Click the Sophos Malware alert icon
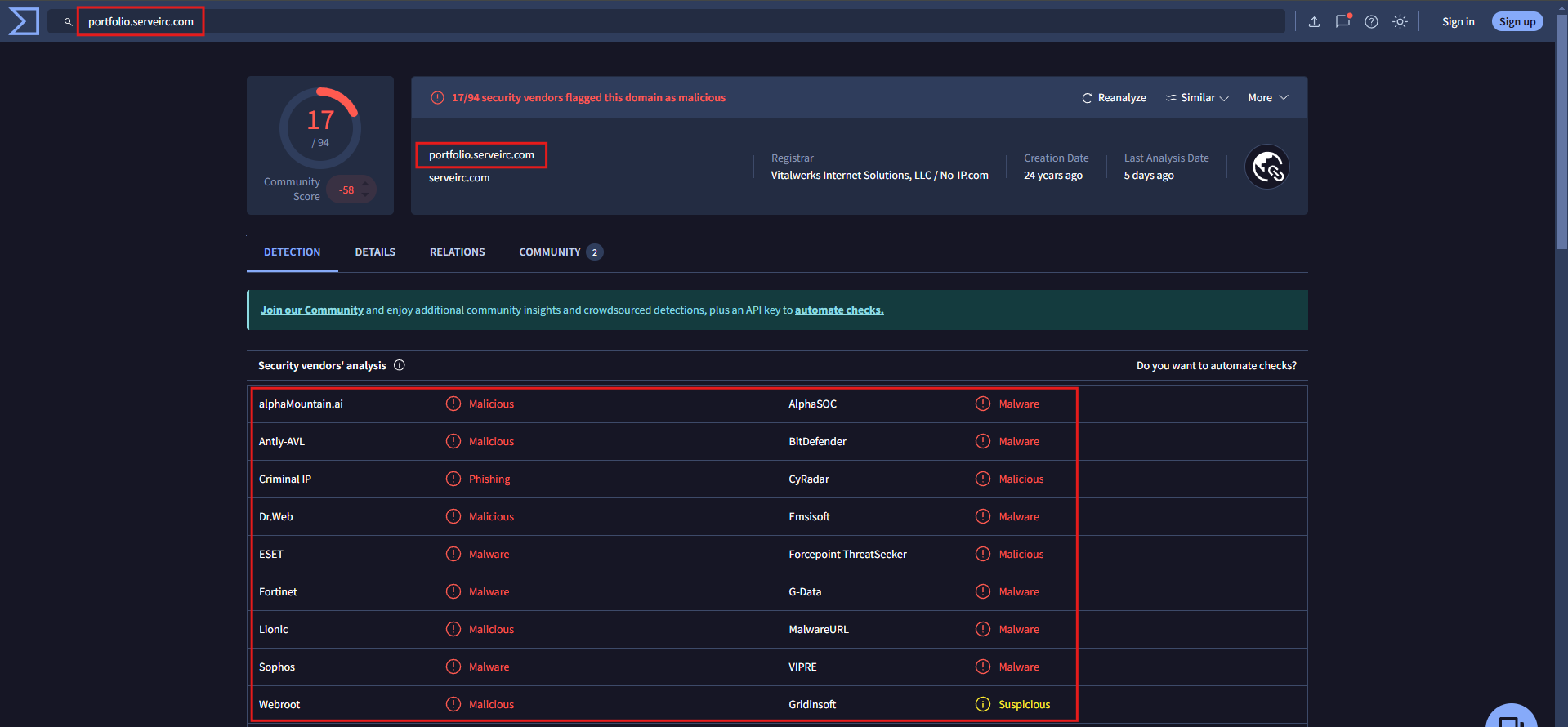 tap(453, 667)
